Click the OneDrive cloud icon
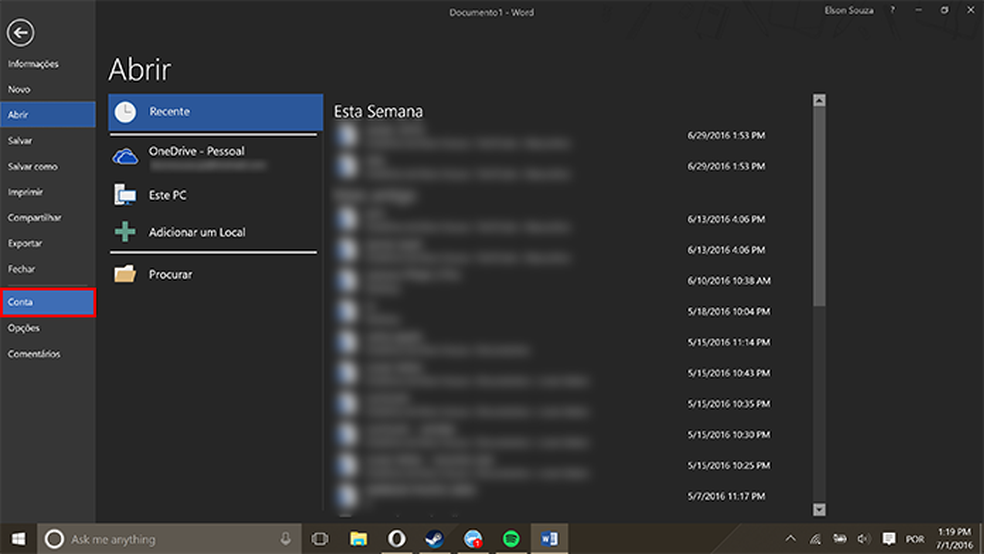This screenshot has width=984, height=554. (125, 156)
